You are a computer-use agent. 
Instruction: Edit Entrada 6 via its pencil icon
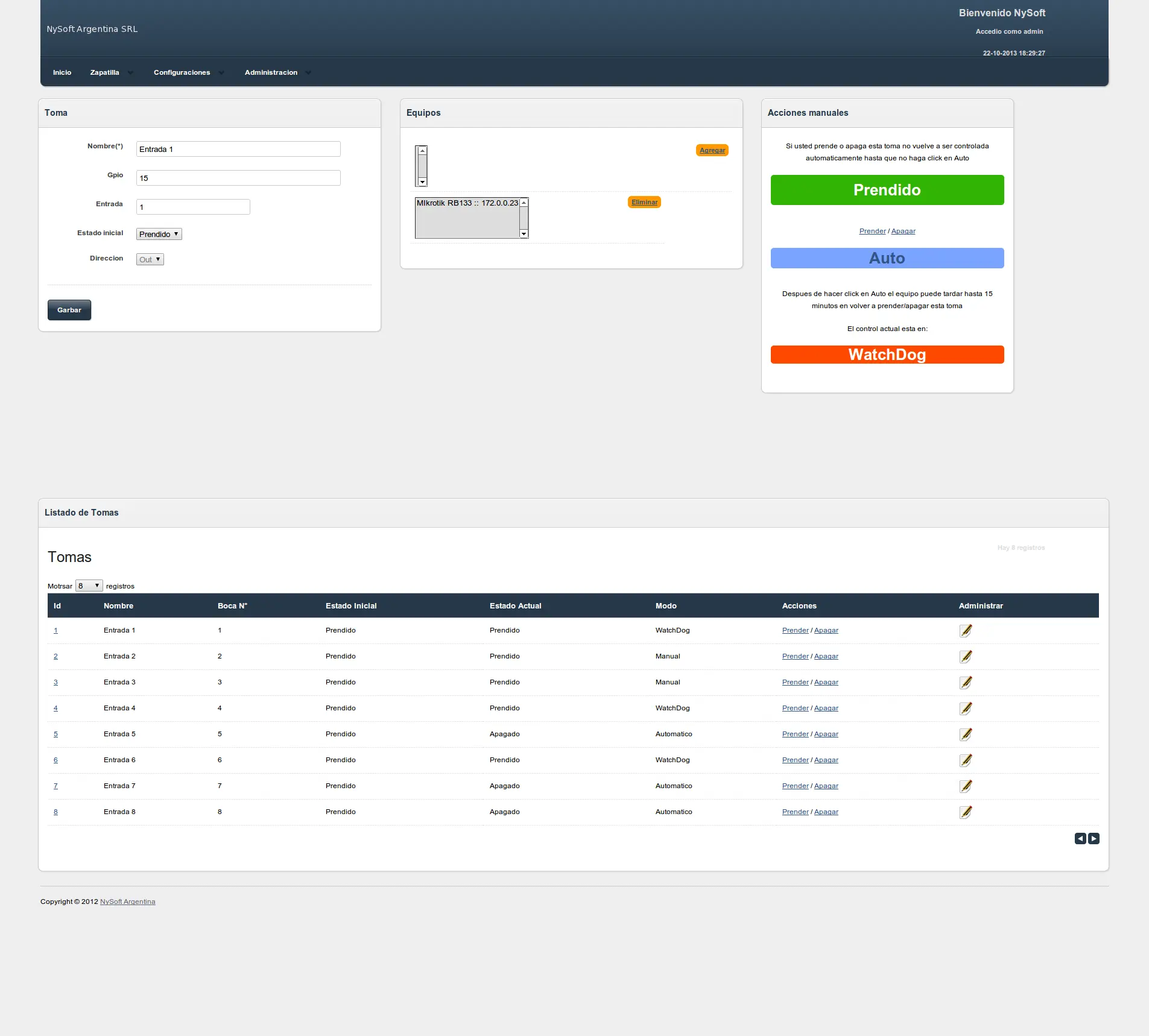966,760
